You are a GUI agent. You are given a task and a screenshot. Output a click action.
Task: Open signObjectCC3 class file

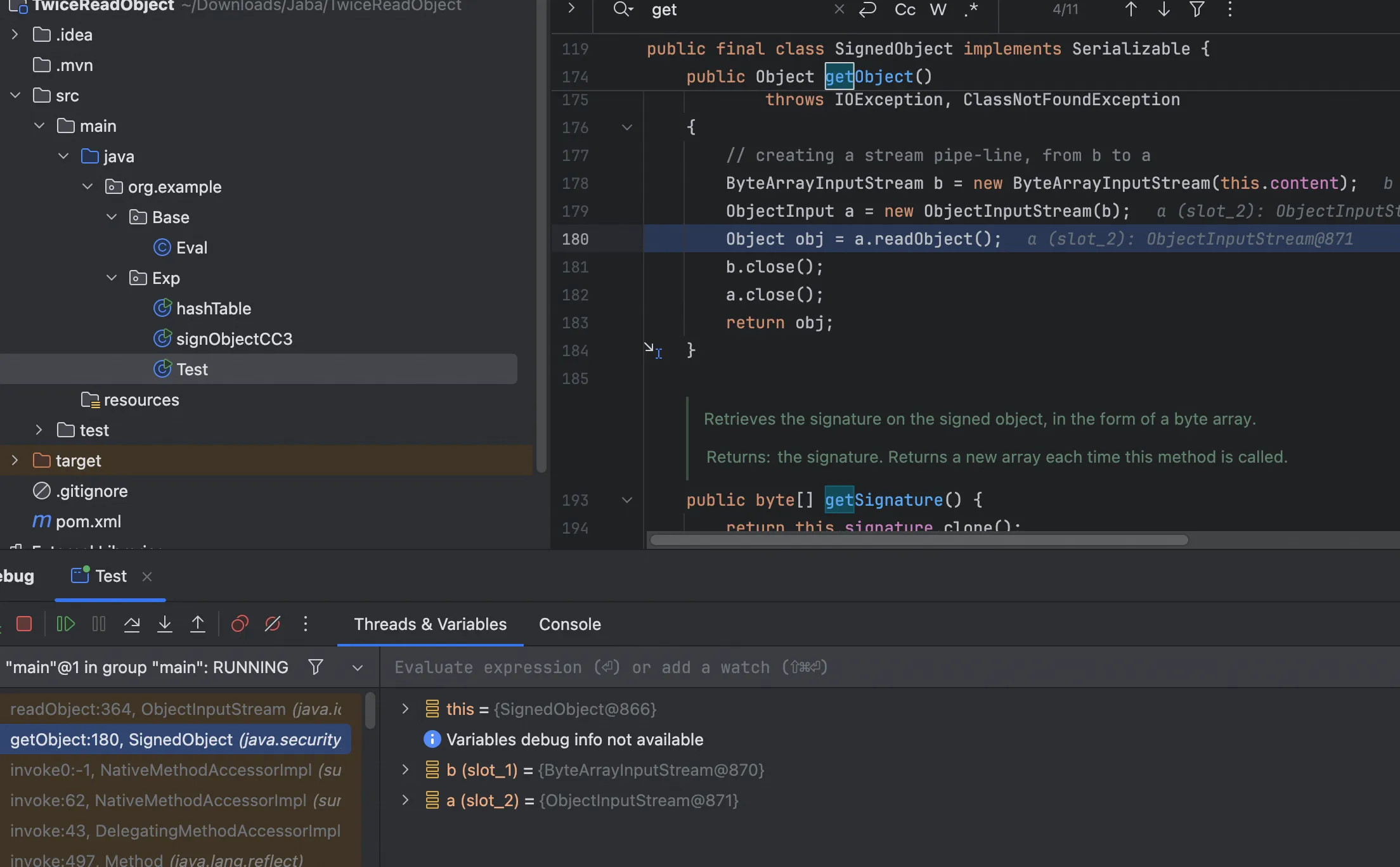point(234,339)
